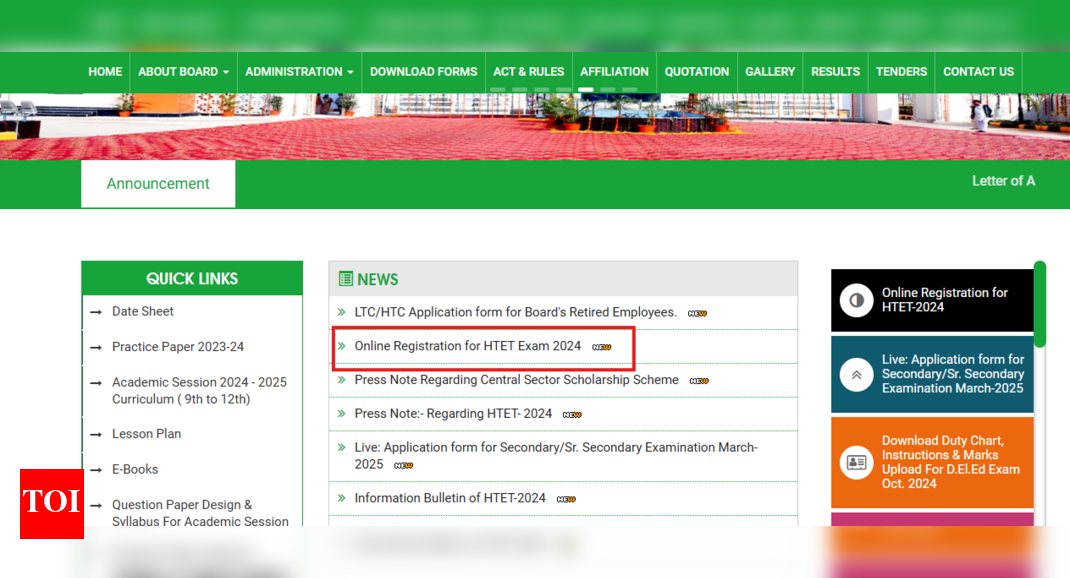Click the green scrollbar beside the sidebar banners
Viewport: 1070px width, 578px height.
pos(1040,300)
